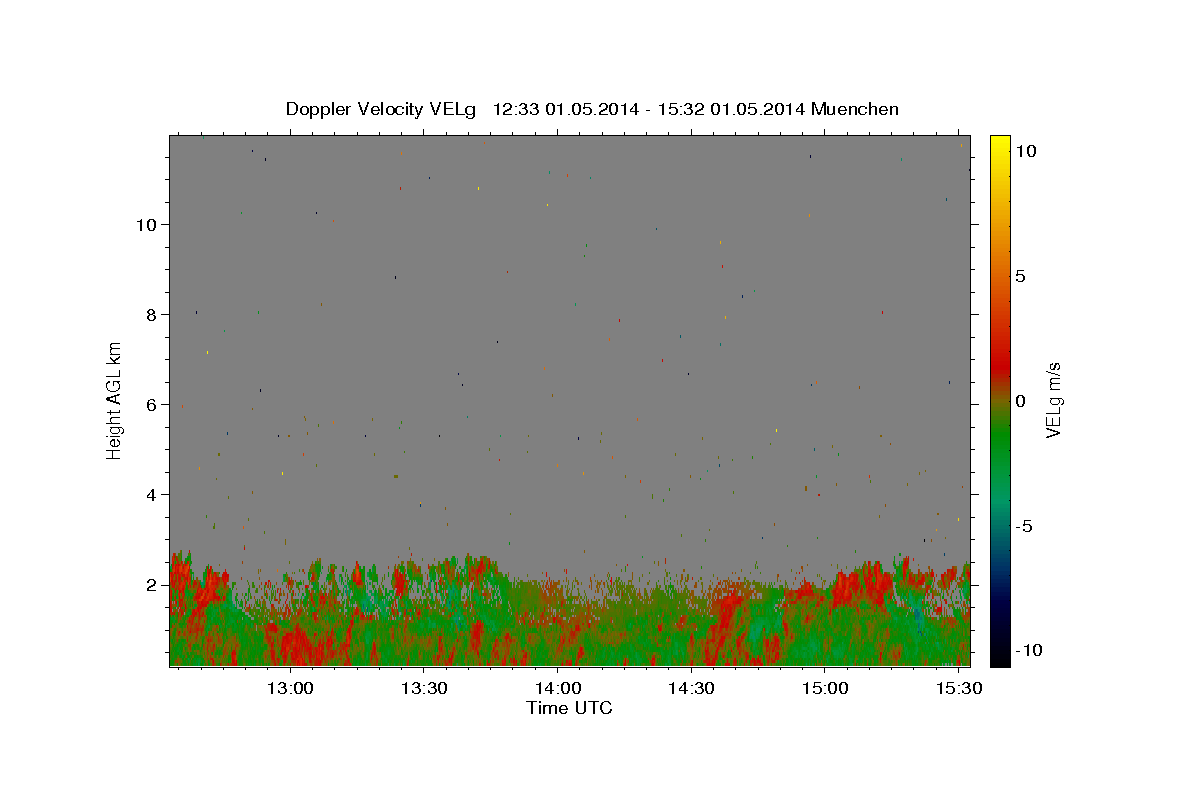Click the 14:30 time axis label
Viewport: 1200px width, 800px height.
pos(691,688)
